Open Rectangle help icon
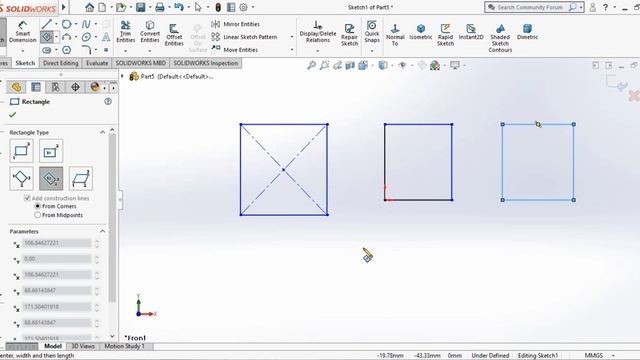 point(108,102)
